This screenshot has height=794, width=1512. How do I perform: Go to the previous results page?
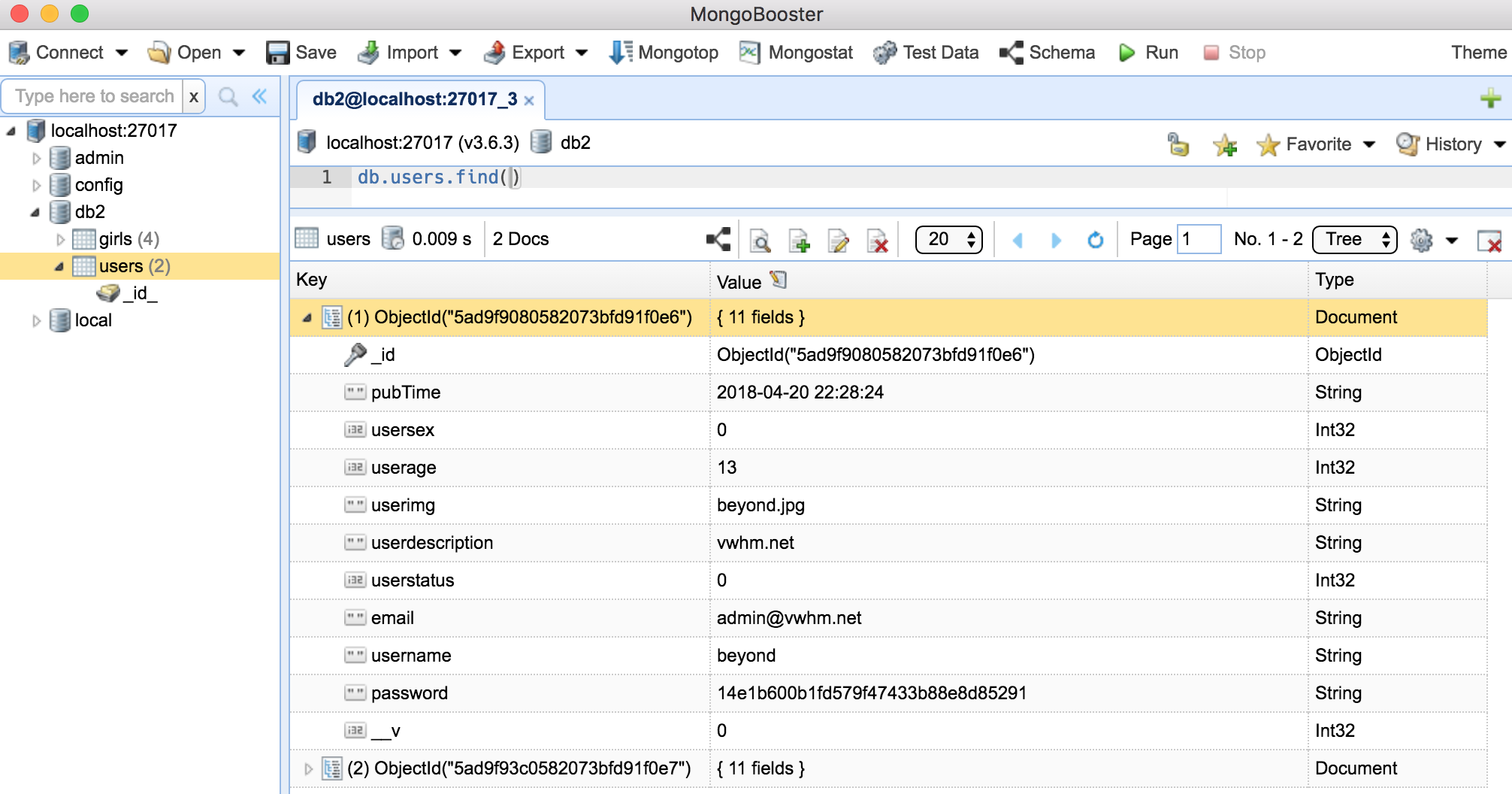pos(1018,240)
